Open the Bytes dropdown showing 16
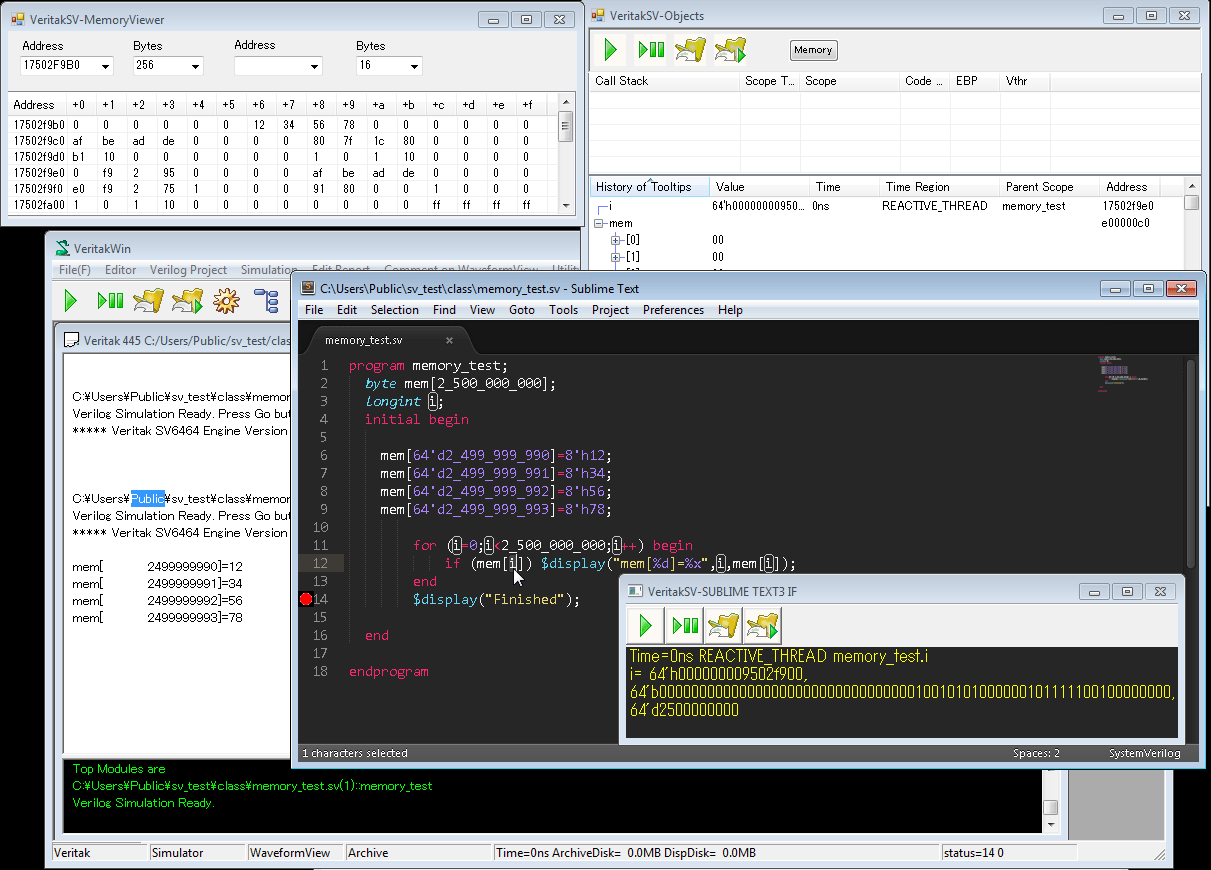 [x=414, y=67]
